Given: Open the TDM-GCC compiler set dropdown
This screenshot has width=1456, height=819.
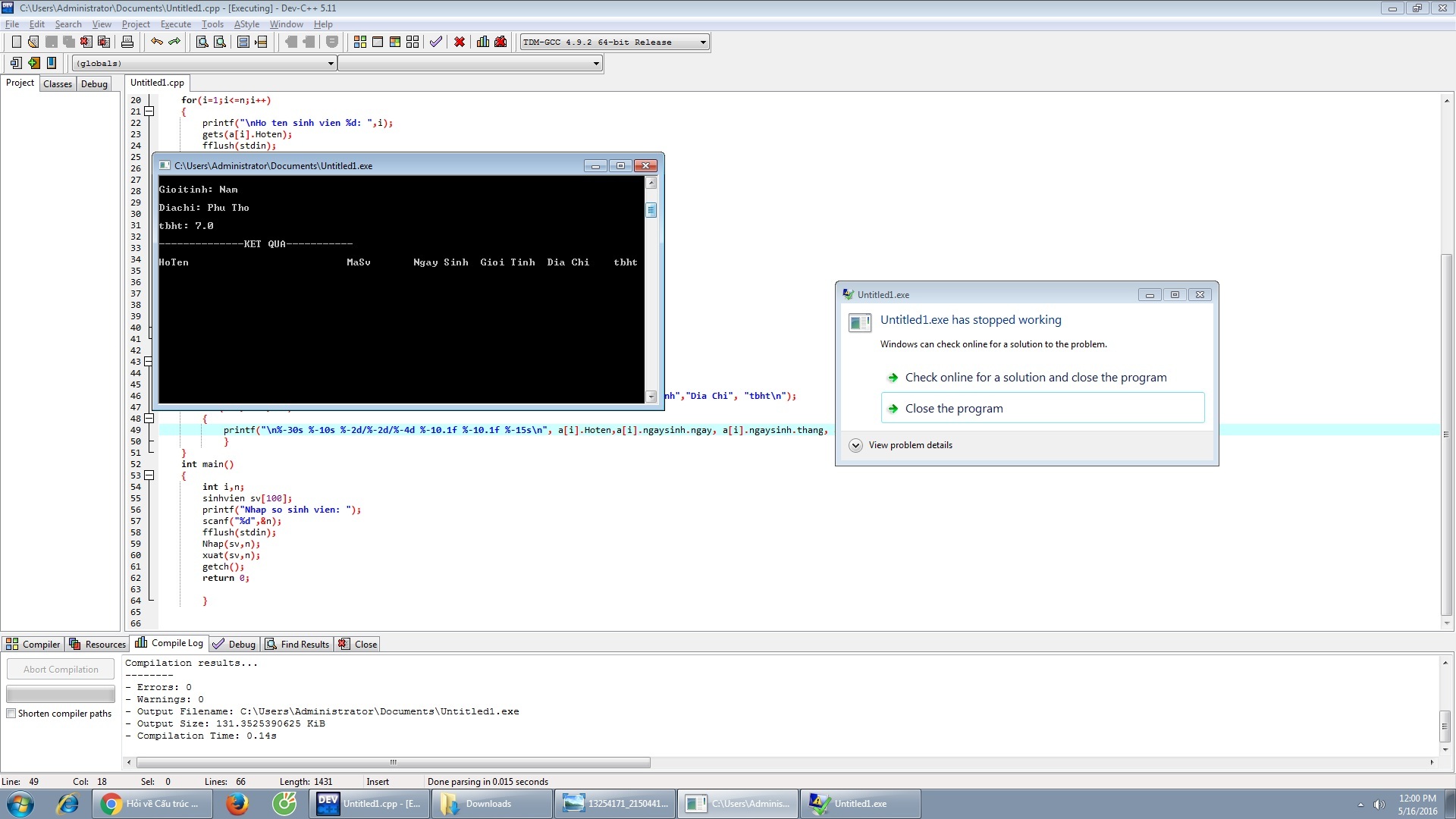Looking at the screenshot, I should pyautogui.click(x=703, y=42).
